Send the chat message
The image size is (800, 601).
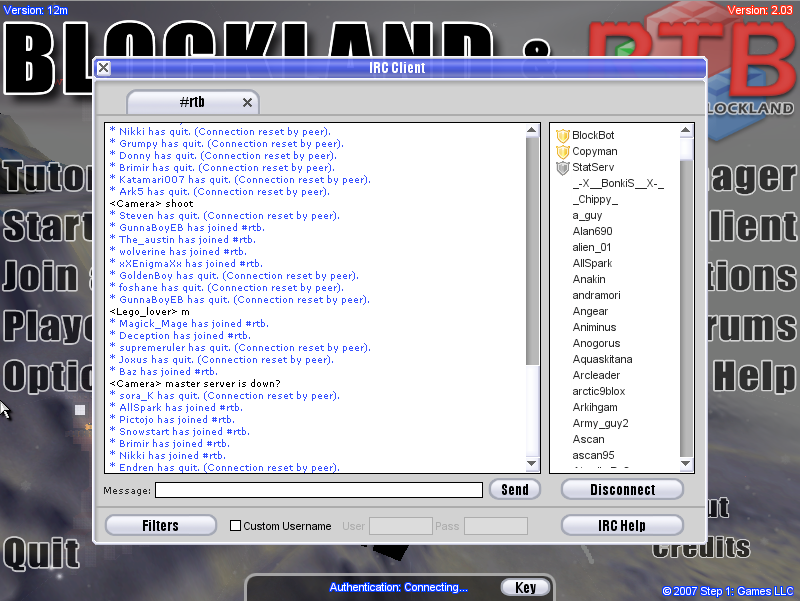(514, 490)
